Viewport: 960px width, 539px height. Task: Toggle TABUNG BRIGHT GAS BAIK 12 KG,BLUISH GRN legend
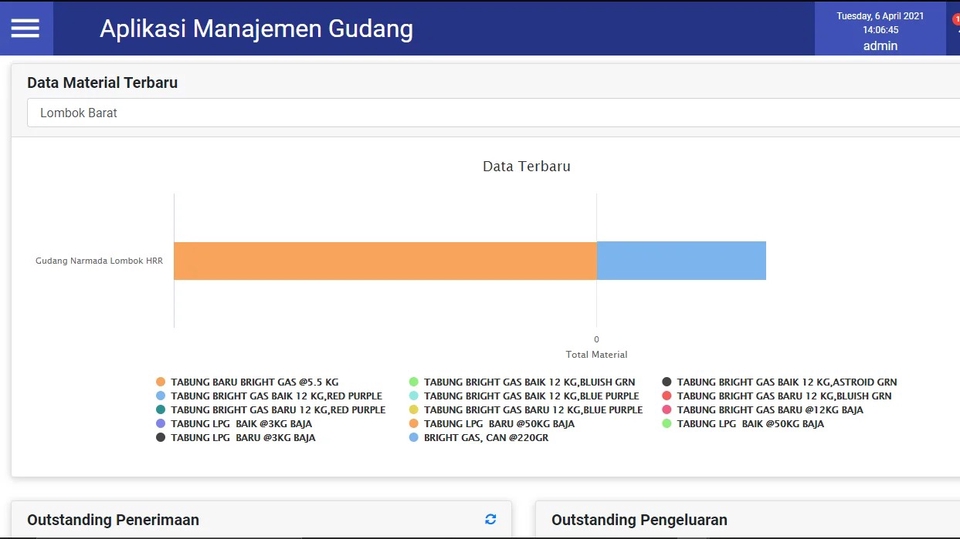pyautogui.click(x=522, y=382)
